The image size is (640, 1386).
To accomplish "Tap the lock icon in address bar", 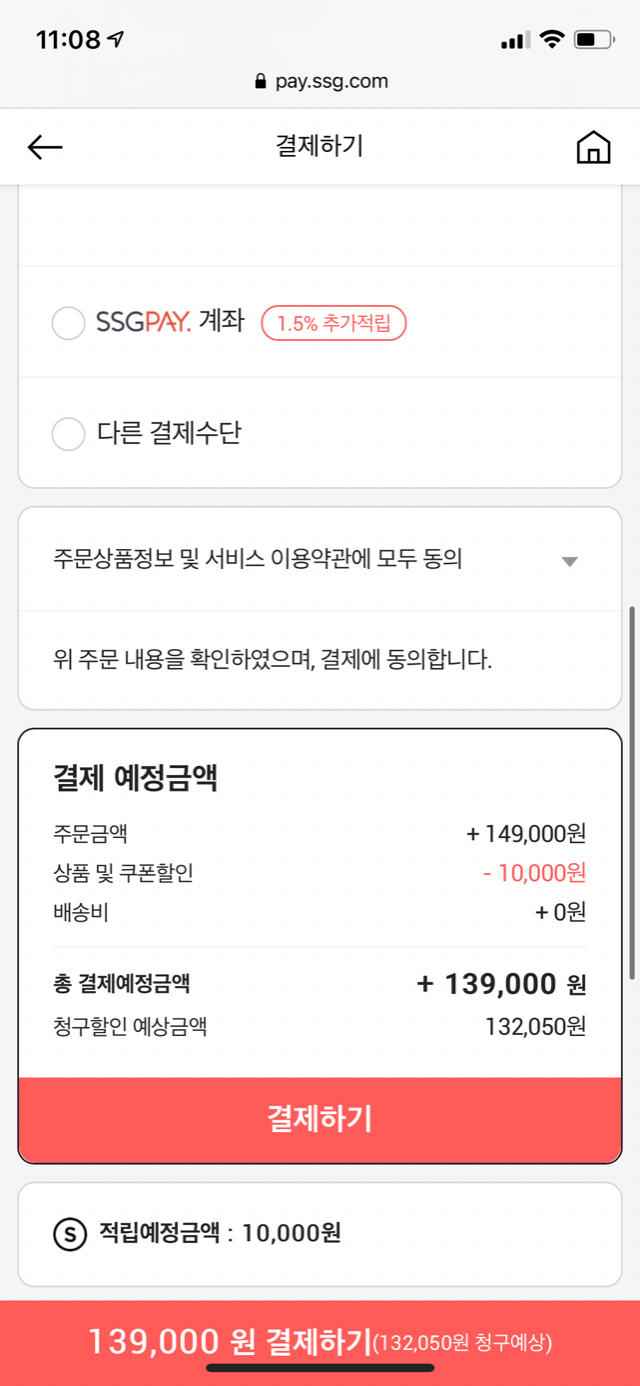I will [262, 82].
